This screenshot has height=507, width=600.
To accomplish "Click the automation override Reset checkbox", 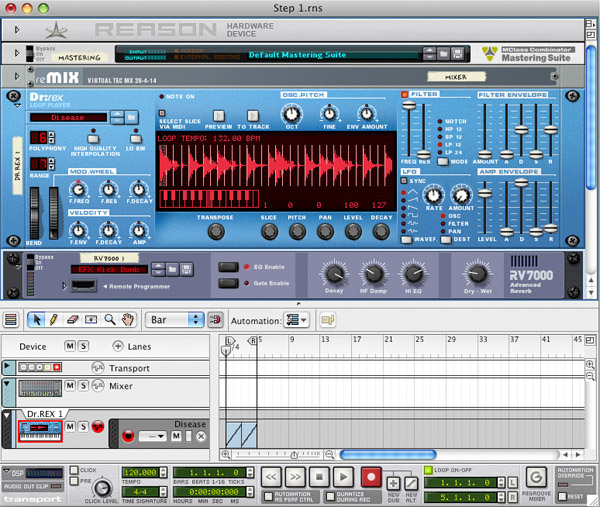I will click(x=562, y=496).
